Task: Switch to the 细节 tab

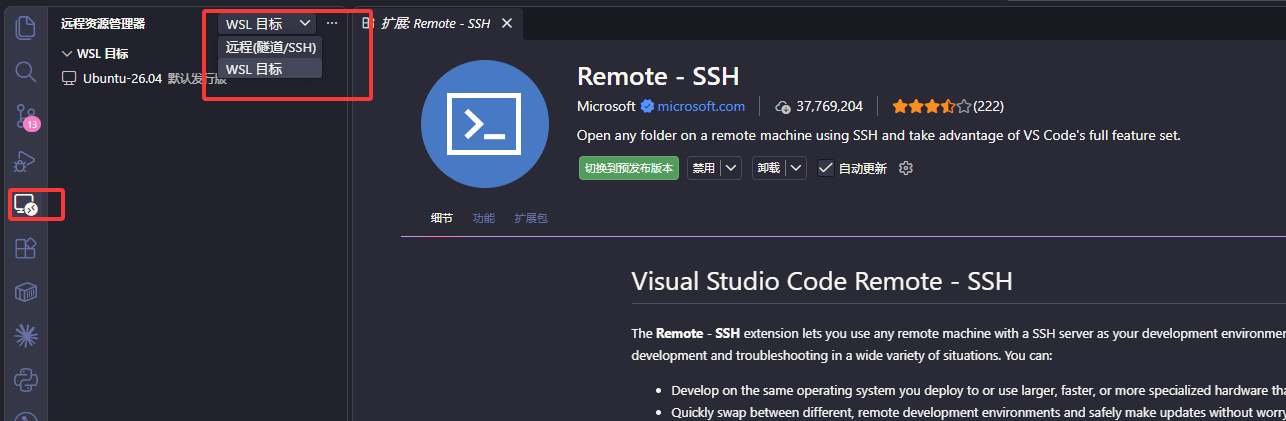Action: (x=441, y=218)
